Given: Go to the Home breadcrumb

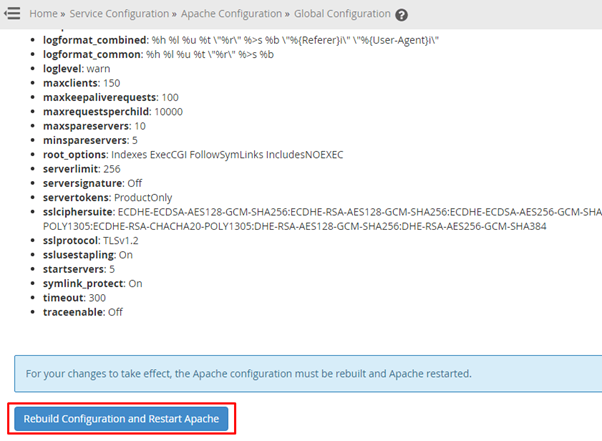Looking at the screenshot, I should pyautogui.click(x=43, y=14).
